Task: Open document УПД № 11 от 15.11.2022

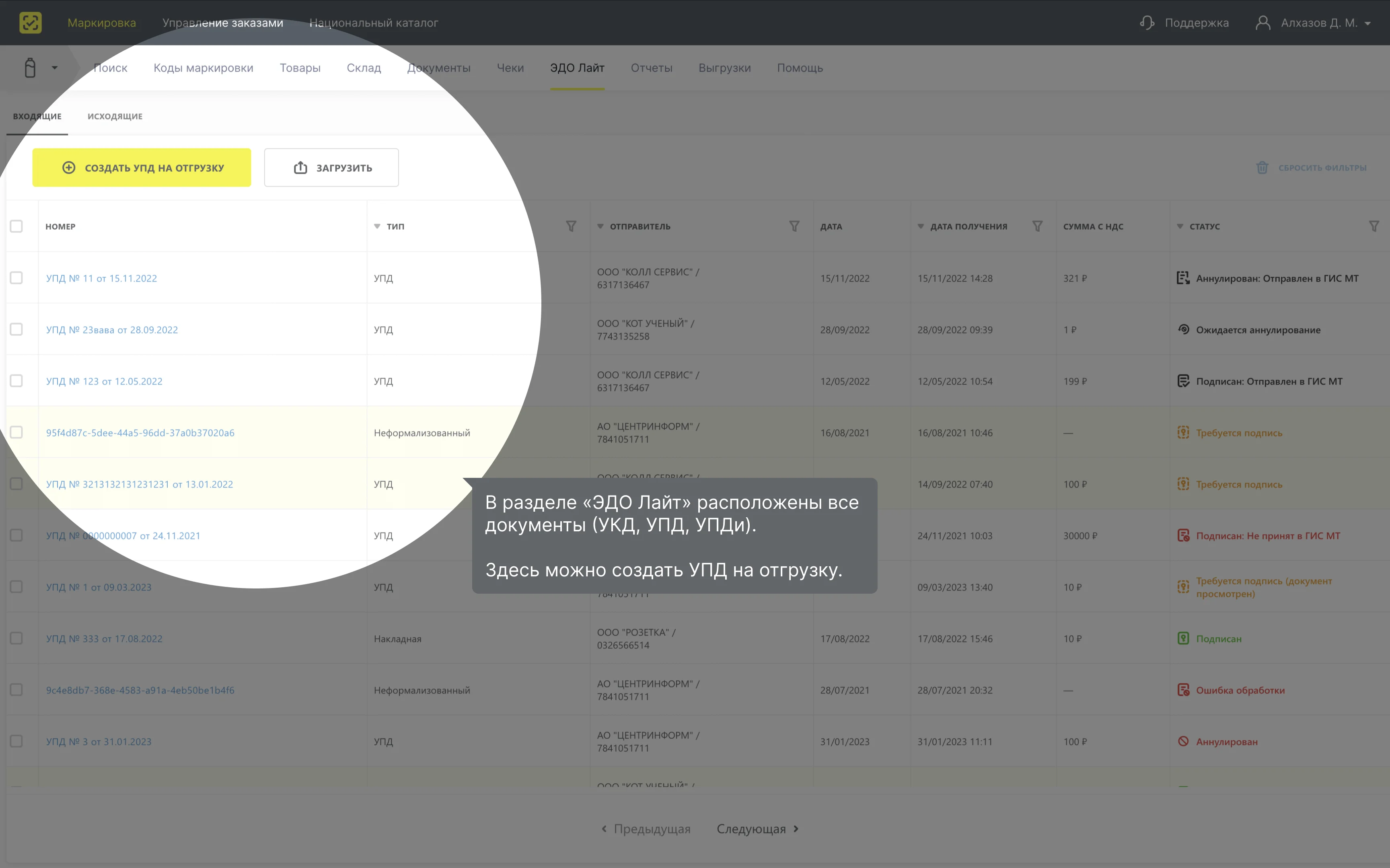Action: tap(102, 278)
